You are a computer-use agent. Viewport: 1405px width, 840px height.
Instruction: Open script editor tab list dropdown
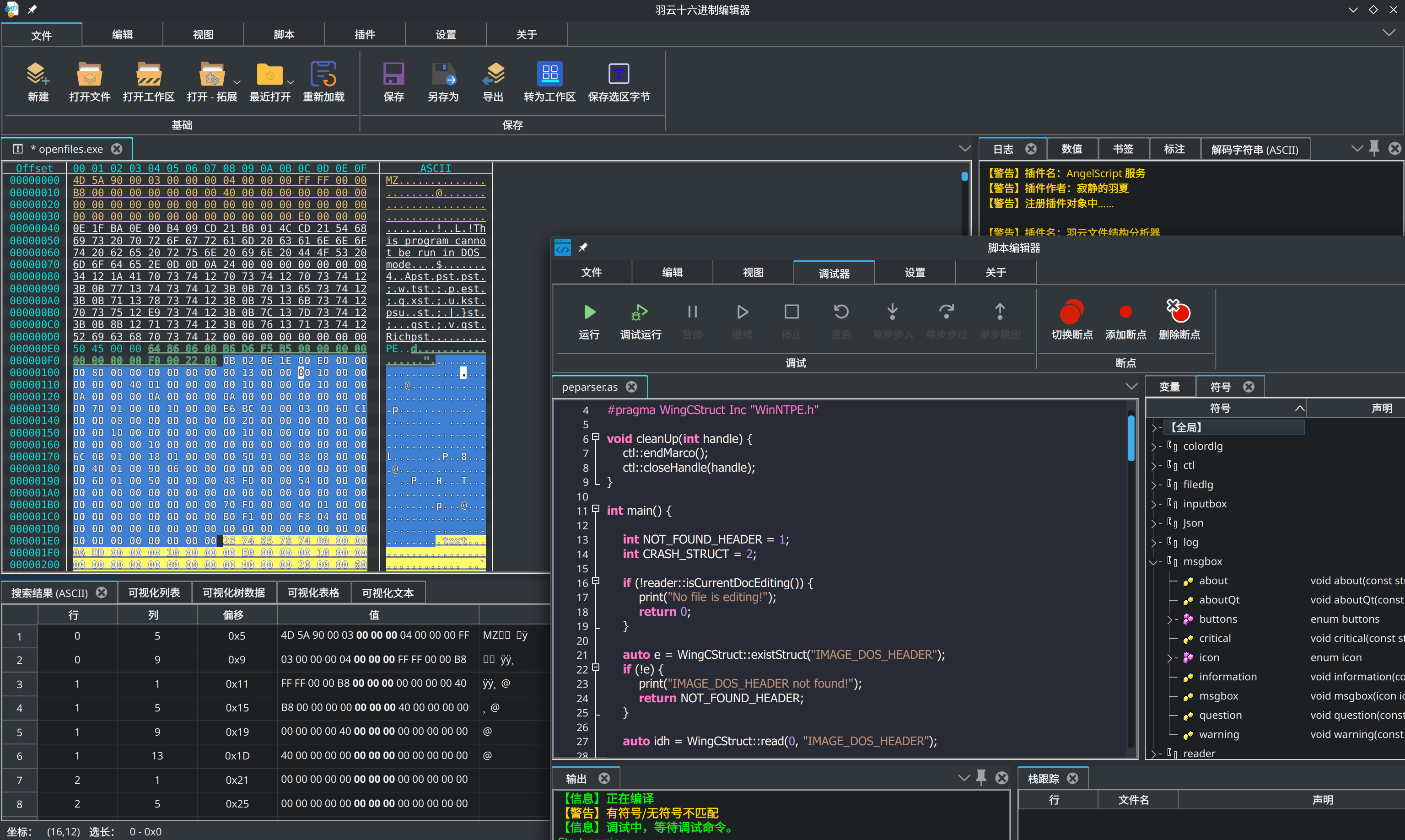pyautogui.click(x=1130, y=387)
